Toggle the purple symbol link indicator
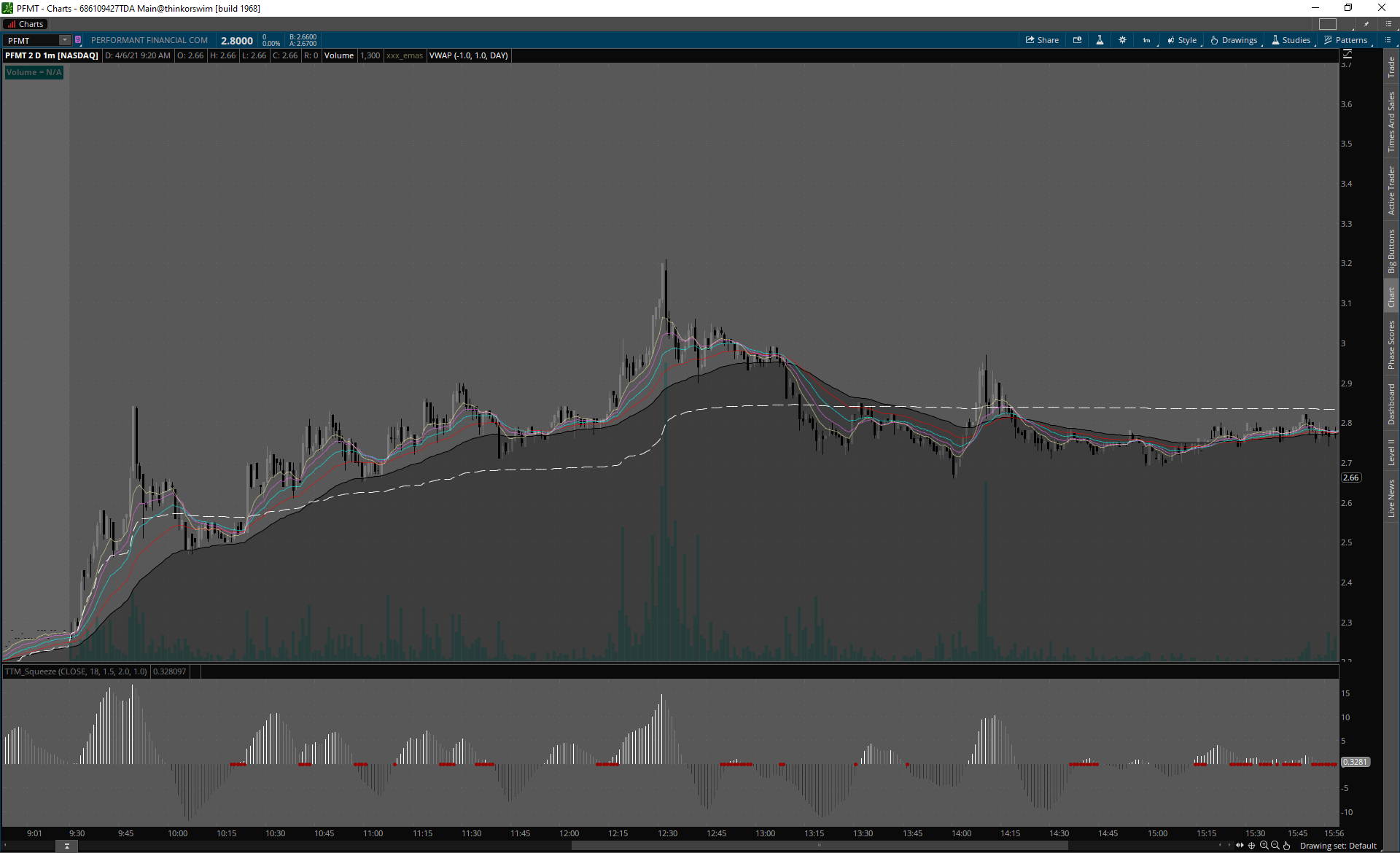The width and height of the screenshot is (1400, 853). tap(78, 40)
